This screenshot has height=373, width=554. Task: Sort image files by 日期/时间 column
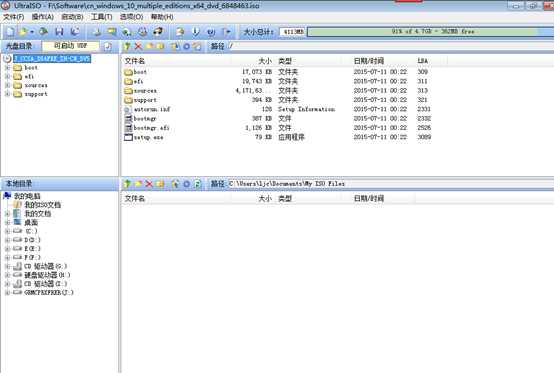(369, 61)
